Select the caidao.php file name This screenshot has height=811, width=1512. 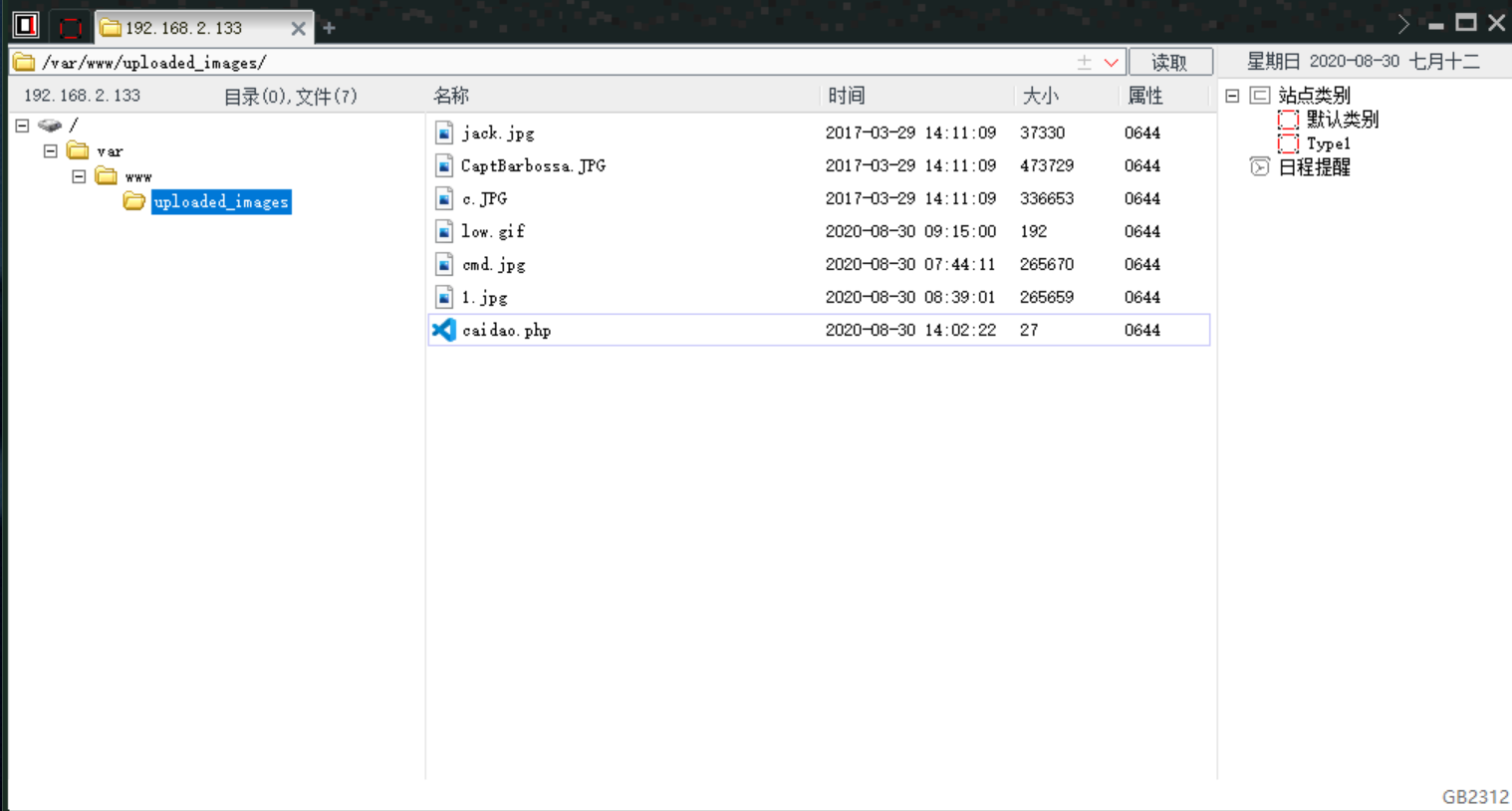click(506, 330)
